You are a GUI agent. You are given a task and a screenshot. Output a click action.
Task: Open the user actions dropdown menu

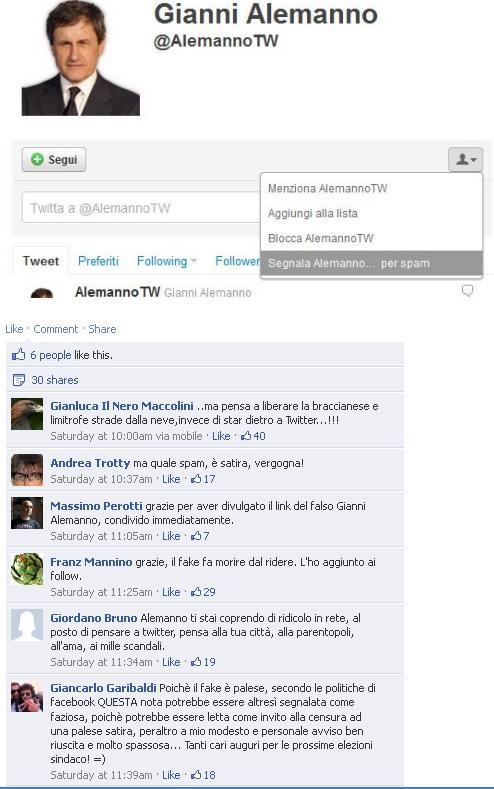coord(465,160)
